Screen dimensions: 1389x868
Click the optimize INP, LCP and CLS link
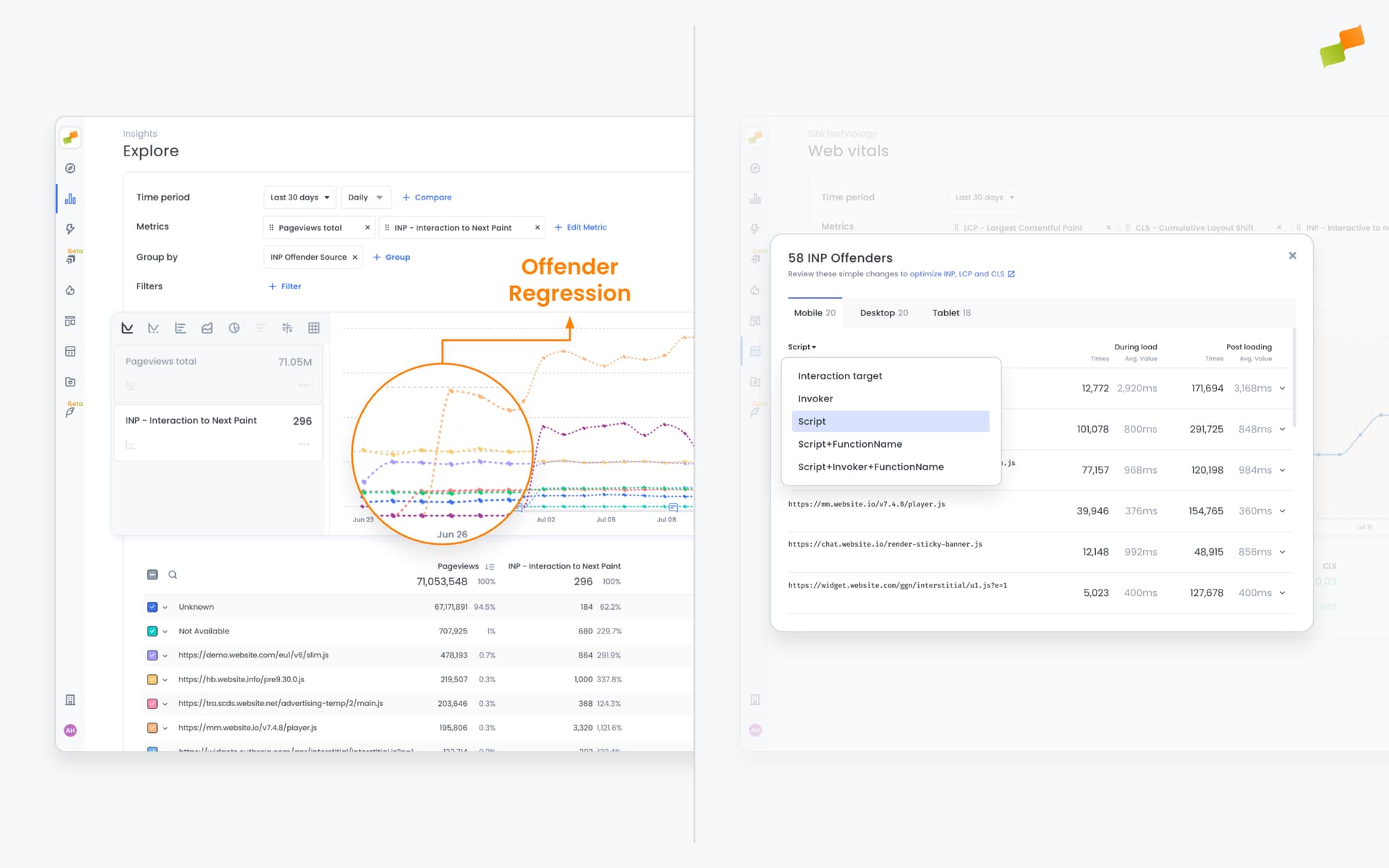pyautogui.click(x=956, y=273)
